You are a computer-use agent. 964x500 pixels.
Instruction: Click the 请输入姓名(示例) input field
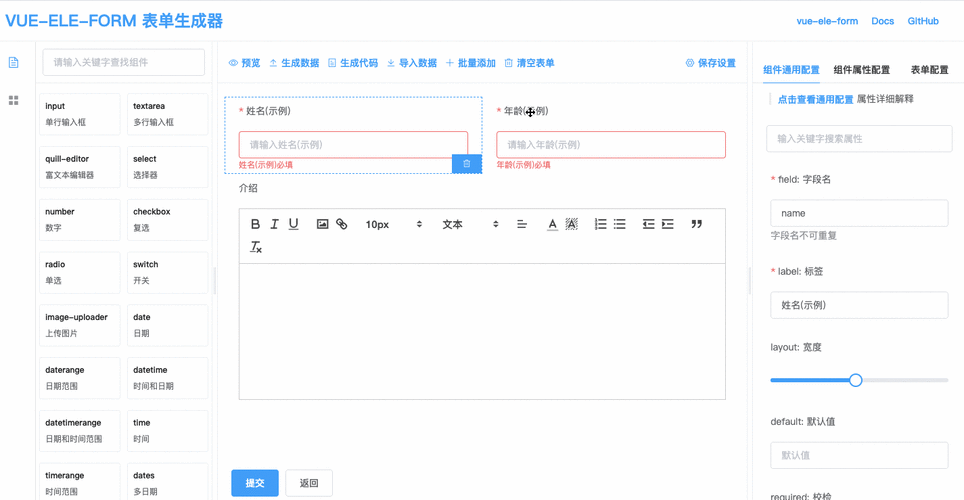coord(353,145)
